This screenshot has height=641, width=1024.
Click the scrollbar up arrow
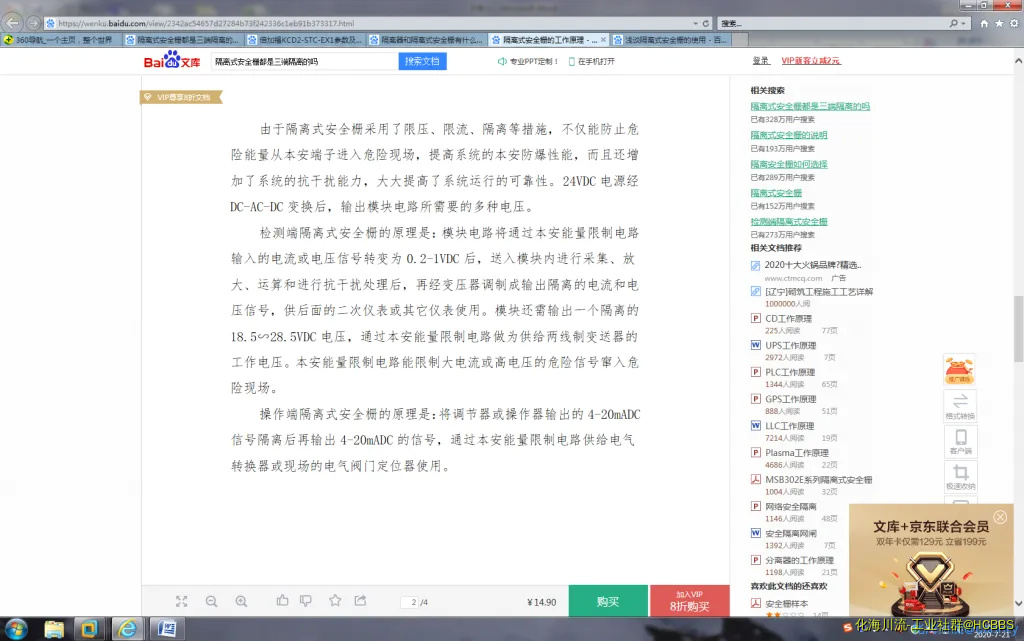[1018, 61]
